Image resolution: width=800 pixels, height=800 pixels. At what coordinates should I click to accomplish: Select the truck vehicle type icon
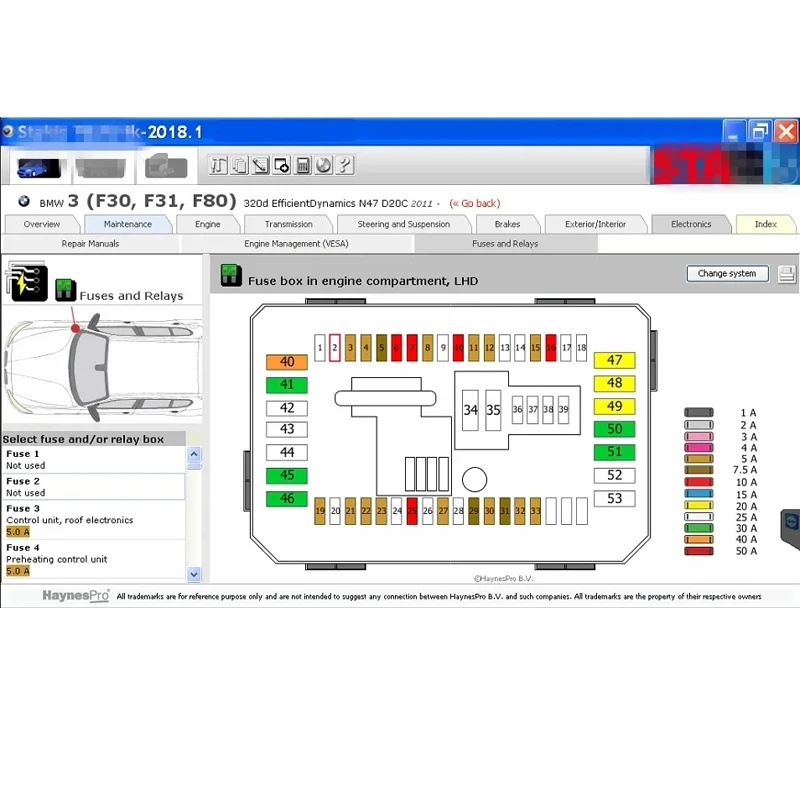(x=166, y=166)
